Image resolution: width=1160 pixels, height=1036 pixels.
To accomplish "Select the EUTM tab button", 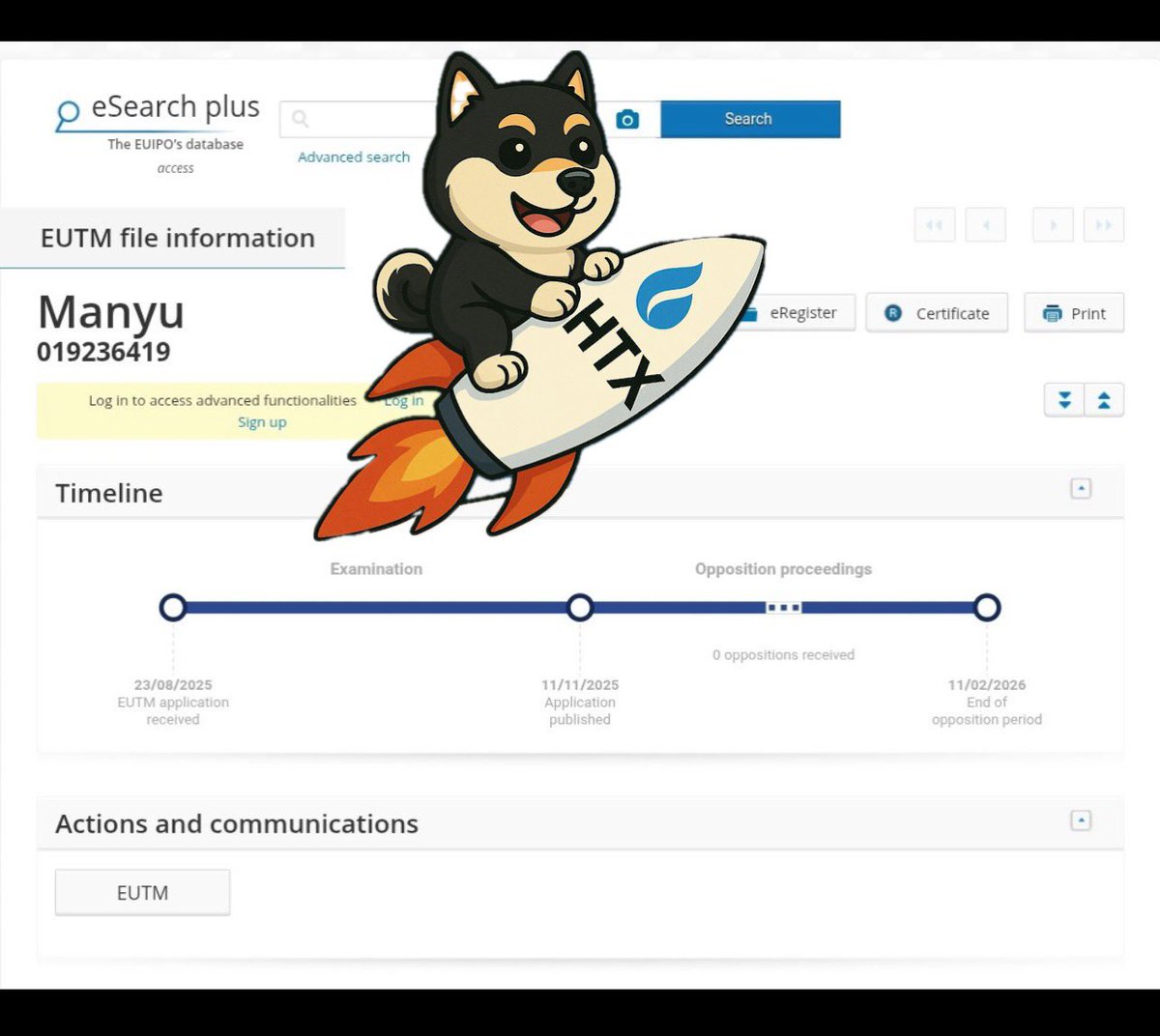I will (x=142, y=893).
